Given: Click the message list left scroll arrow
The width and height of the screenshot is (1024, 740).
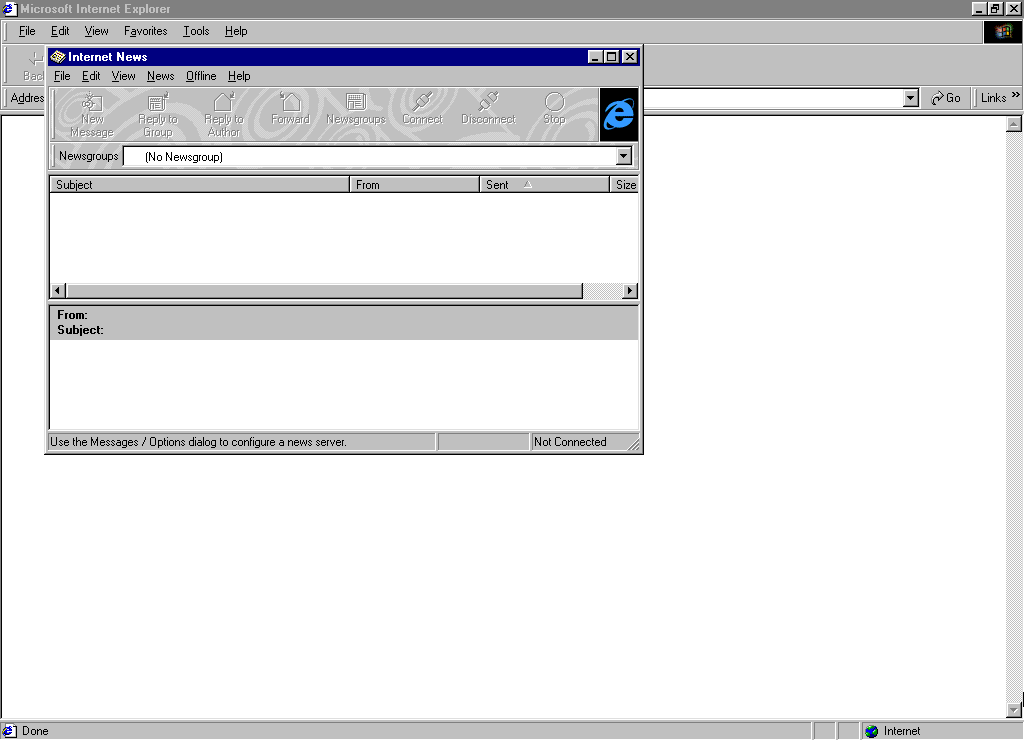Looking at the screenshot, I should (58, 291).
